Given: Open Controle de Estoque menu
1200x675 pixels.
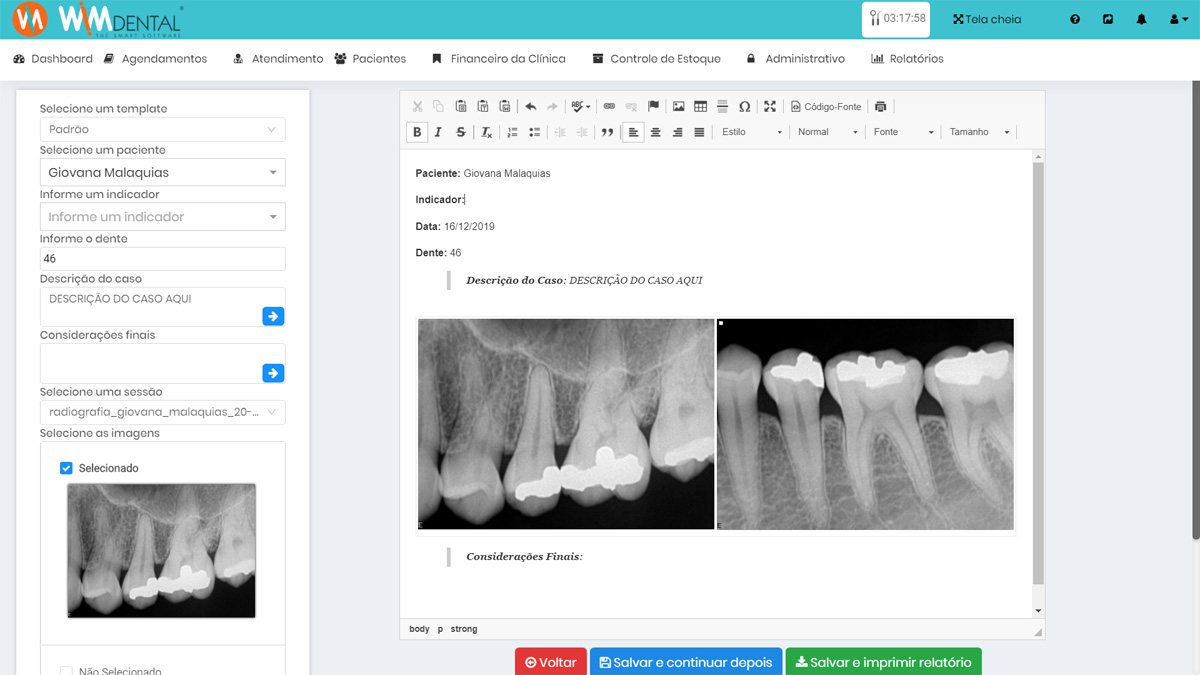Looking at the screenshot, I should [656, 59].
